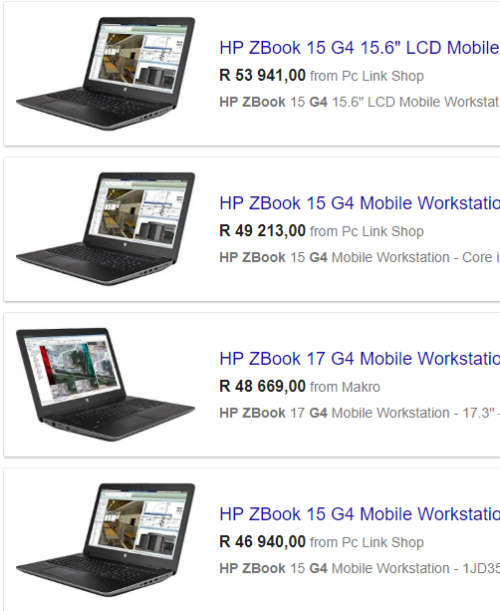Image resolution: width=500 pixels, height=611 pixels.
Task: Click Pc Link Shop beside R 49 213,00
Action: (383, 231)
